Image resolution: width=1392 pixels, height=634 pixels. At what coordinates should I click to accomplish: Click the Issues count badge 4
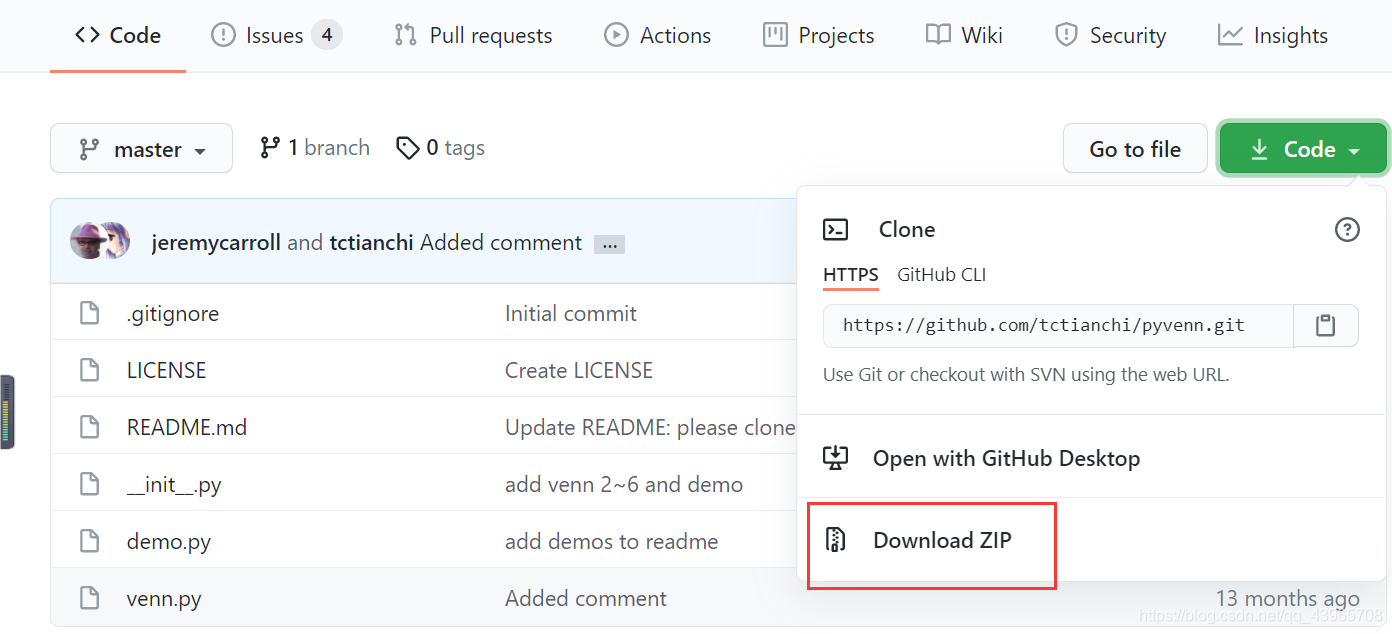(326, 36)
